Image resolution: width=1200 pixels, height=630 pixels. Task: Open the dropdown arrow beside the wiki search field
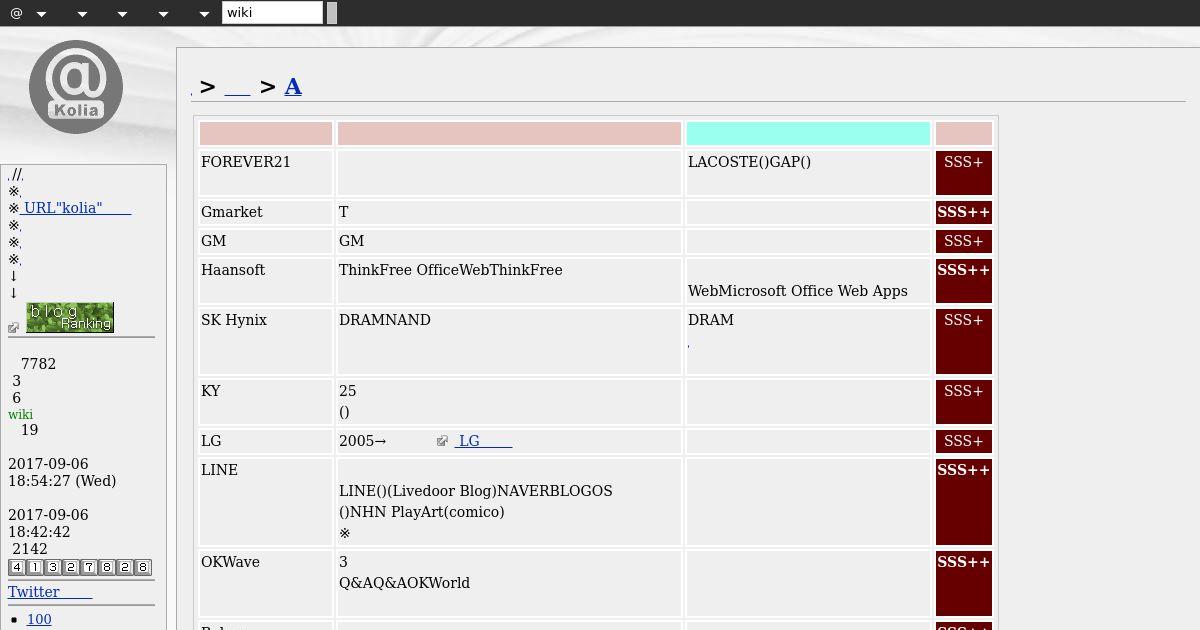click(x=204, y=14)
